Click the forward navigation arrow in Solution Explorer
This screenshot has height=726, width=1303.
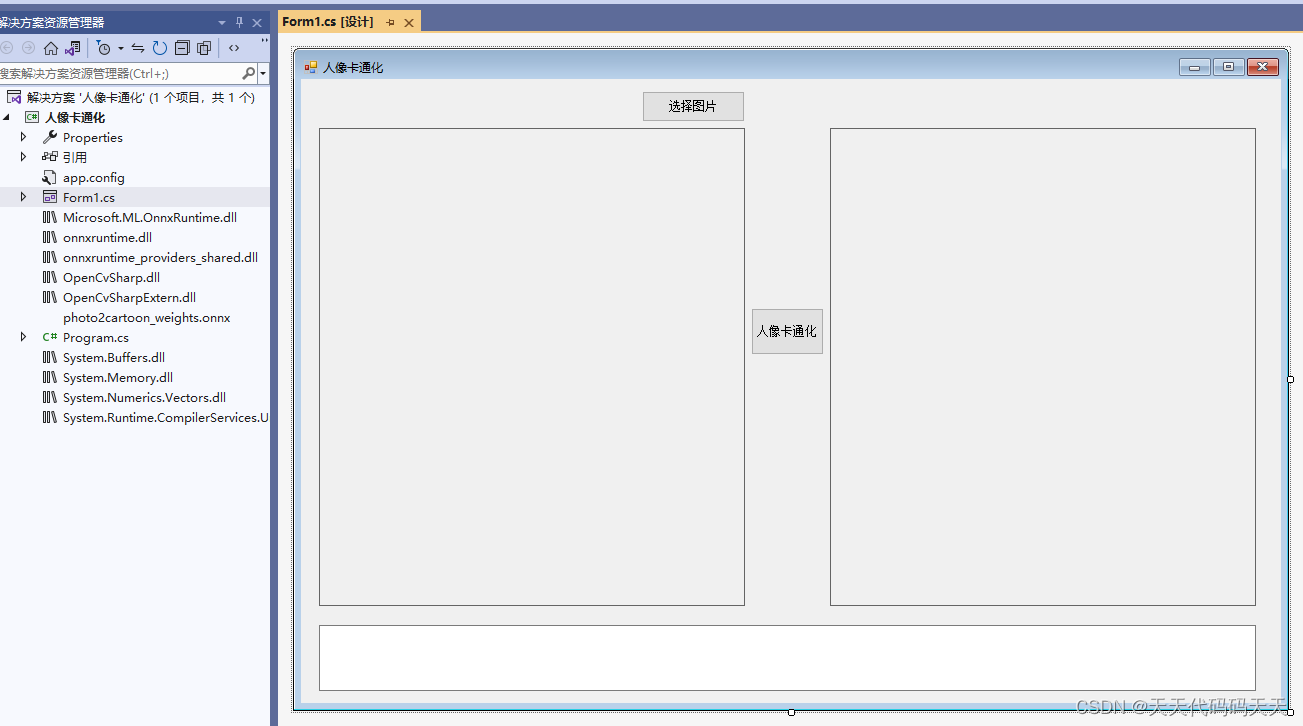point(28,48)
